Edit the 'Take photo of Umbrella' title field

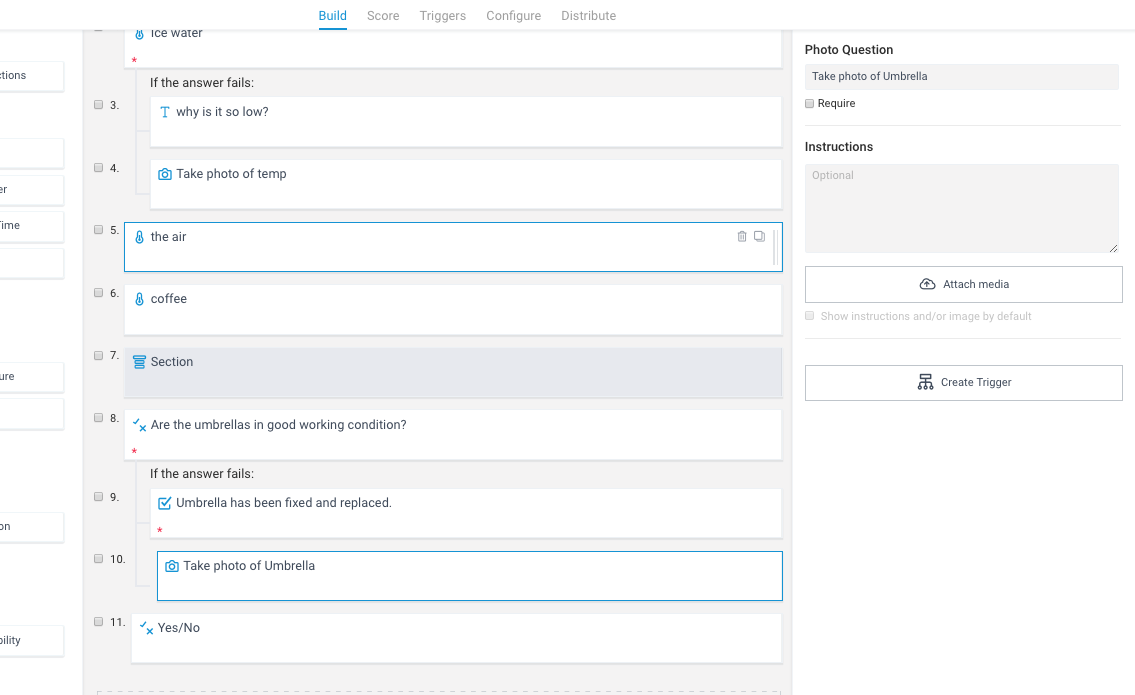tap(961, 77)
